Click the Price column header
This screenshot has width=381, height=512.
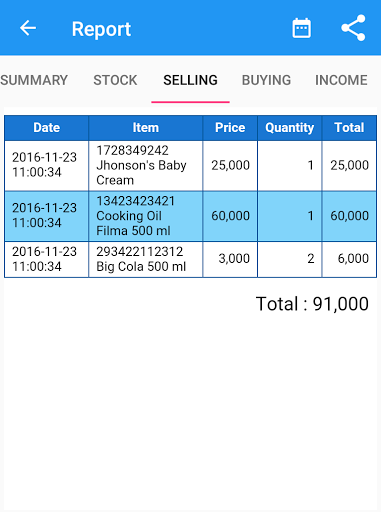[x=230, y=128]
